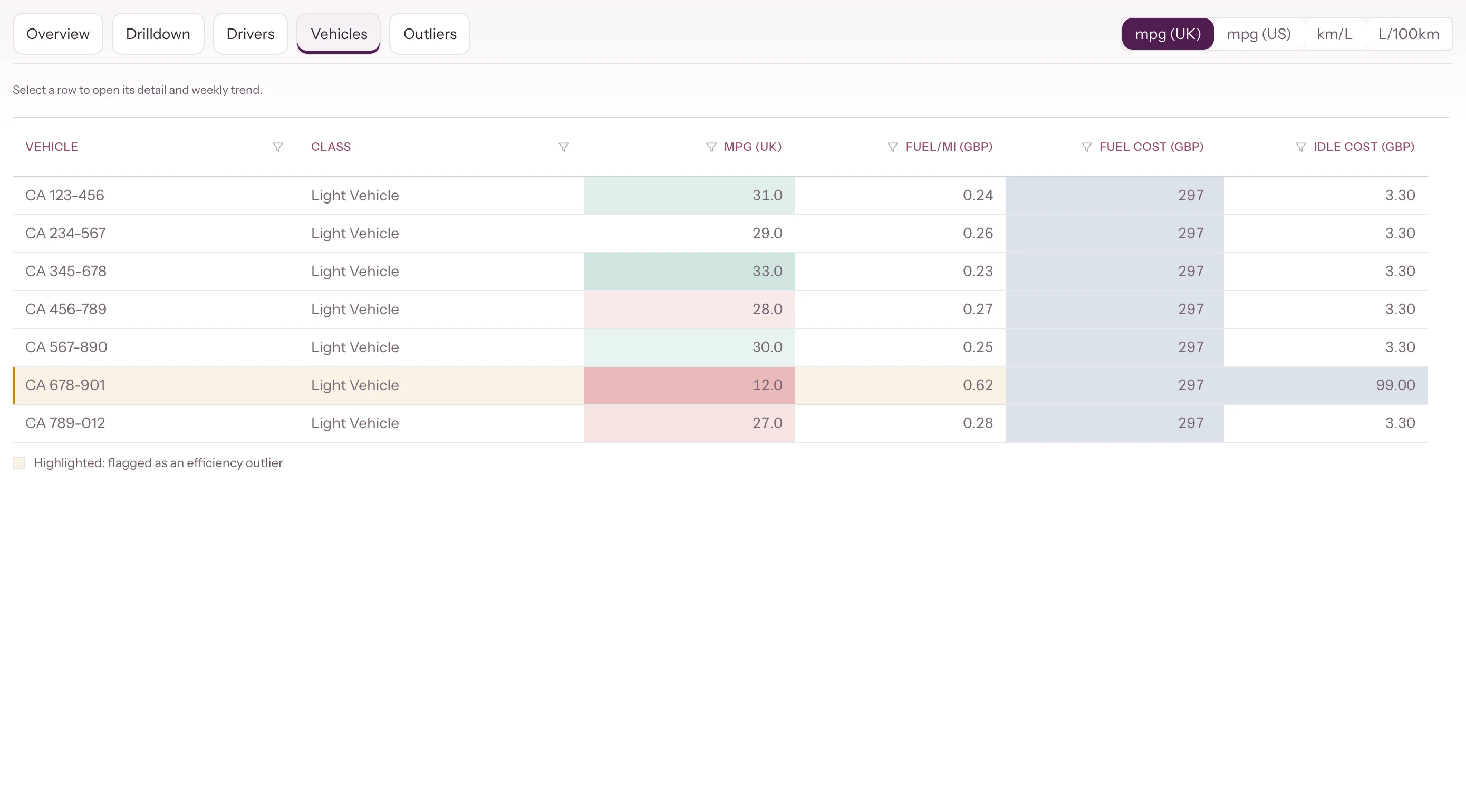Open the Outliers tab

tap(430, 34)
